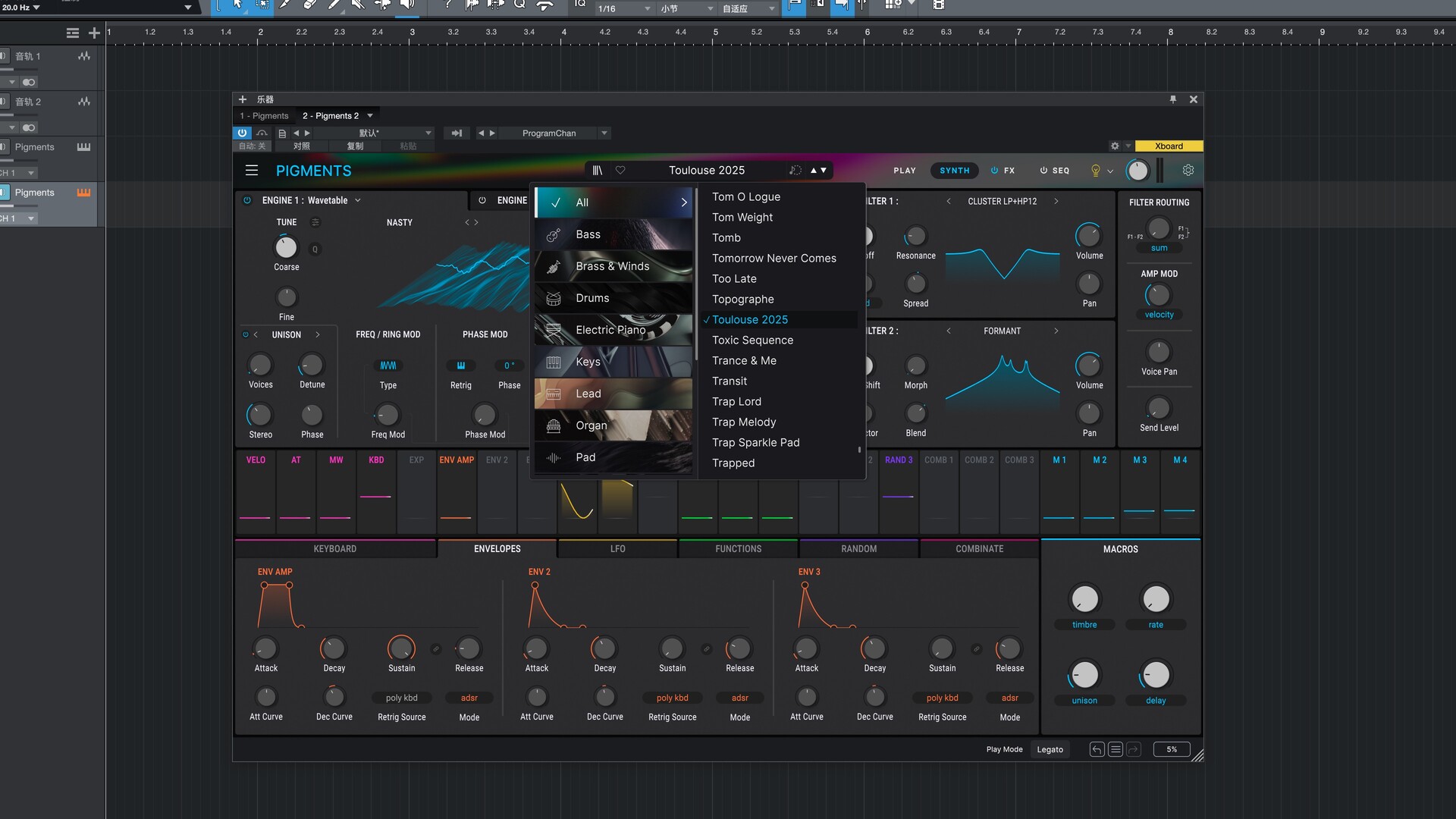Select the Bass category icon

[554, 235]
